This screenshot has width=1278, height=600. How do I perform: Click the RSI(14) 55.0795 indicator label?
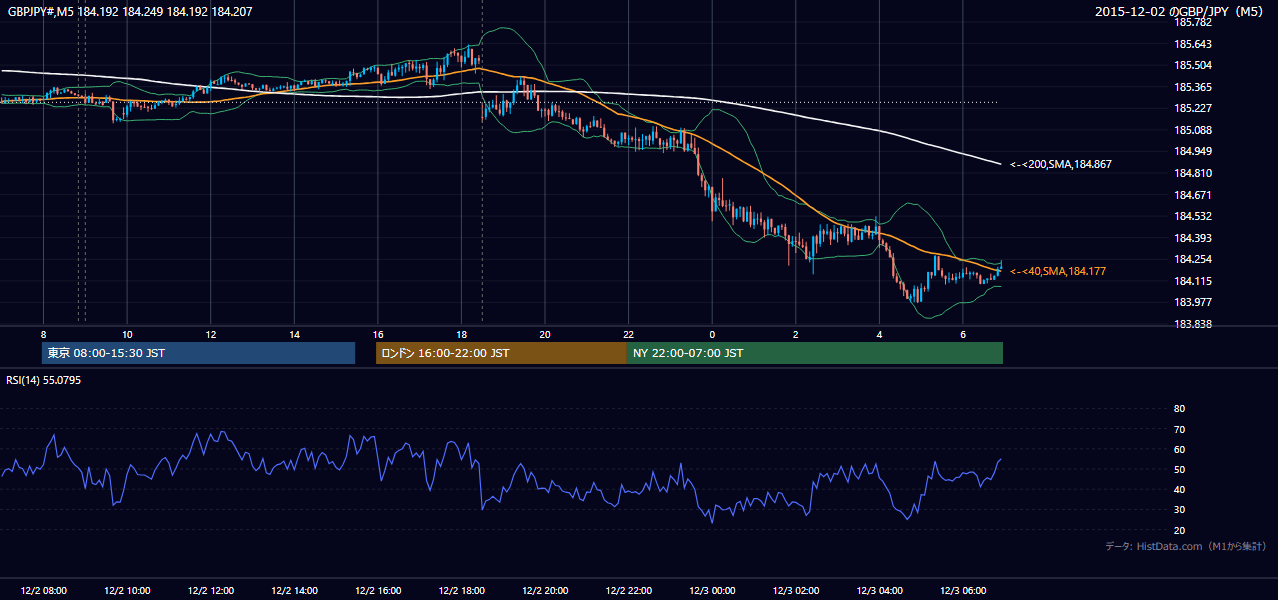pos(44,379)
